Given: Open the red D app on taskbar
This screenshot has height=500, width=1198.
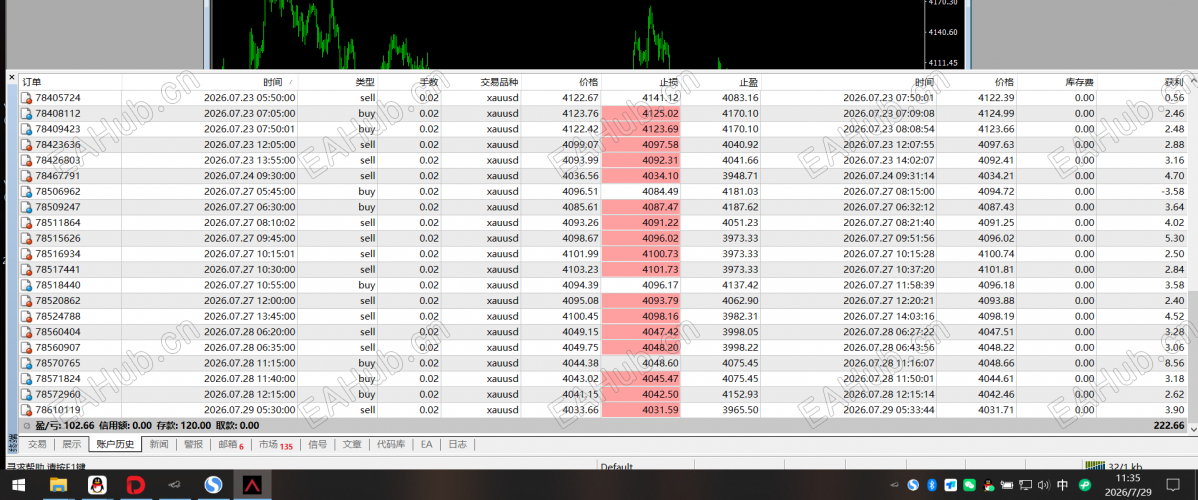Looking at the screenshot, I should tap(136, 485).
